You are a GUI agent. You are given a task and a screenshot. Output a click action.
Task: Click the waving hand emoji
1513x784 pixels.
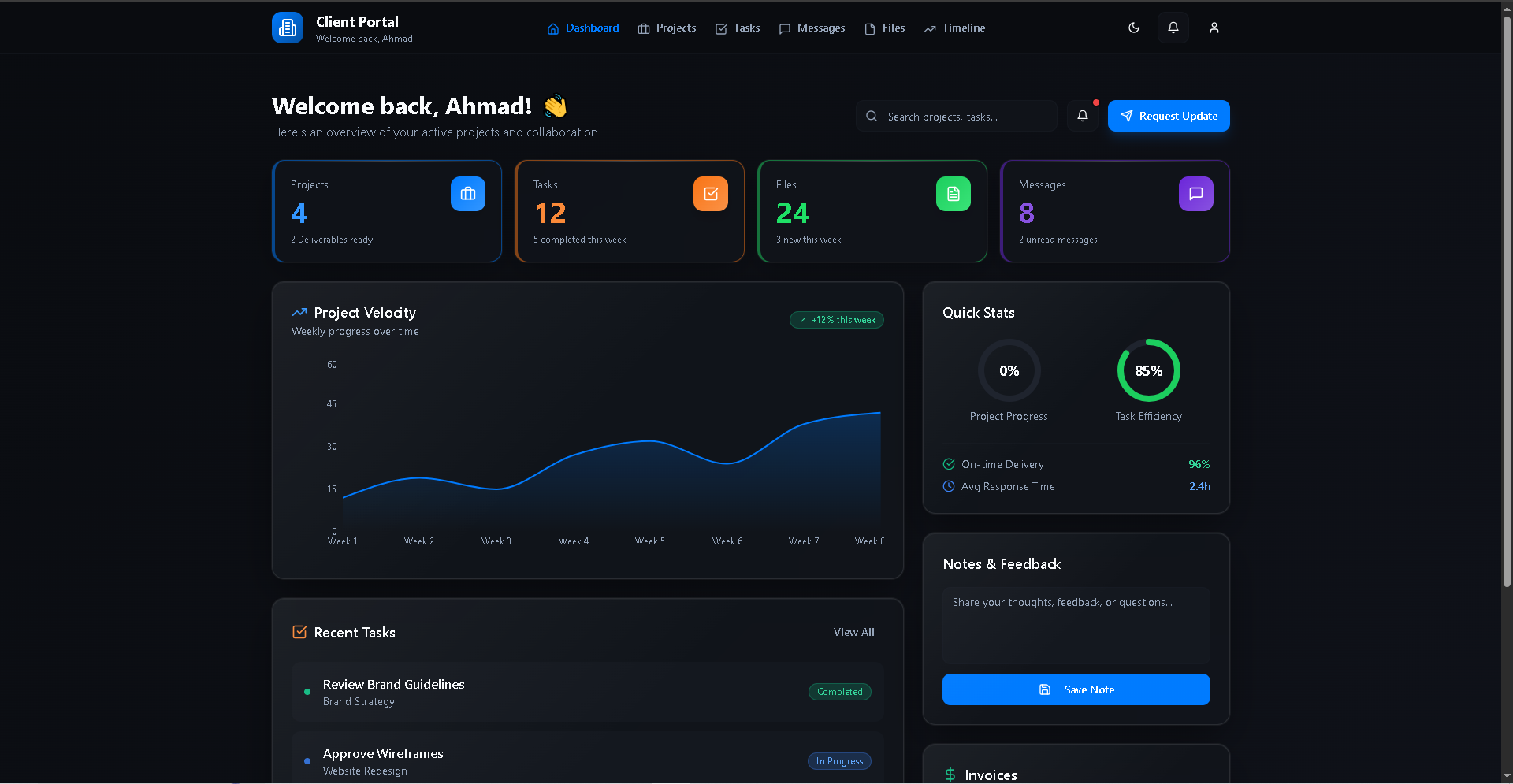pos(556,106)
